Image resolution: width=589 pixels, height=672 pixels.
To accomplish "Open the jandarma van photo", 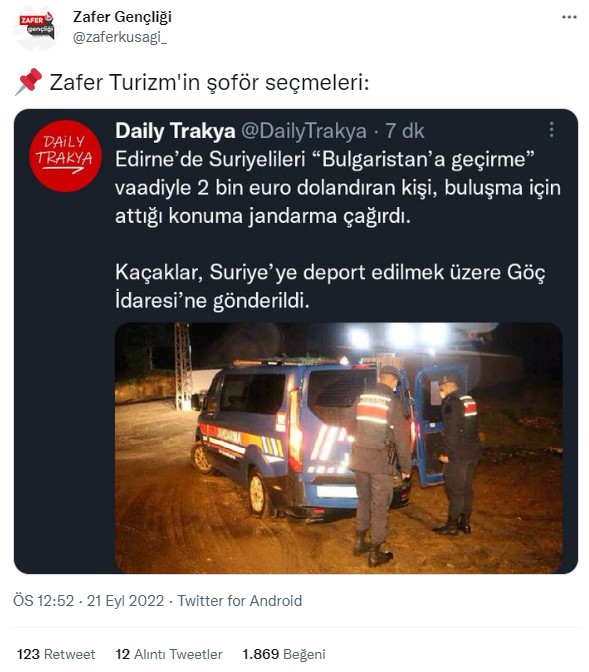I will (338, 448).
